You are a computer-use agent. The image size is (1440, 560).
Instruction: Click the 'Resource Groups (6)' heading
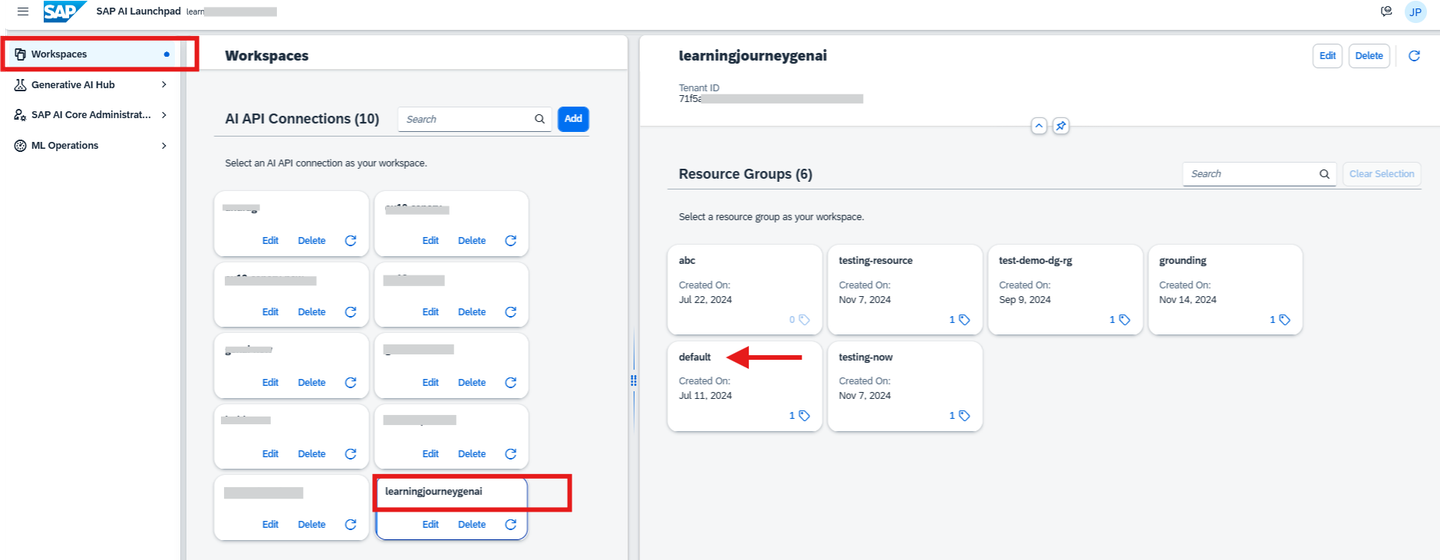tap(745, 174)
